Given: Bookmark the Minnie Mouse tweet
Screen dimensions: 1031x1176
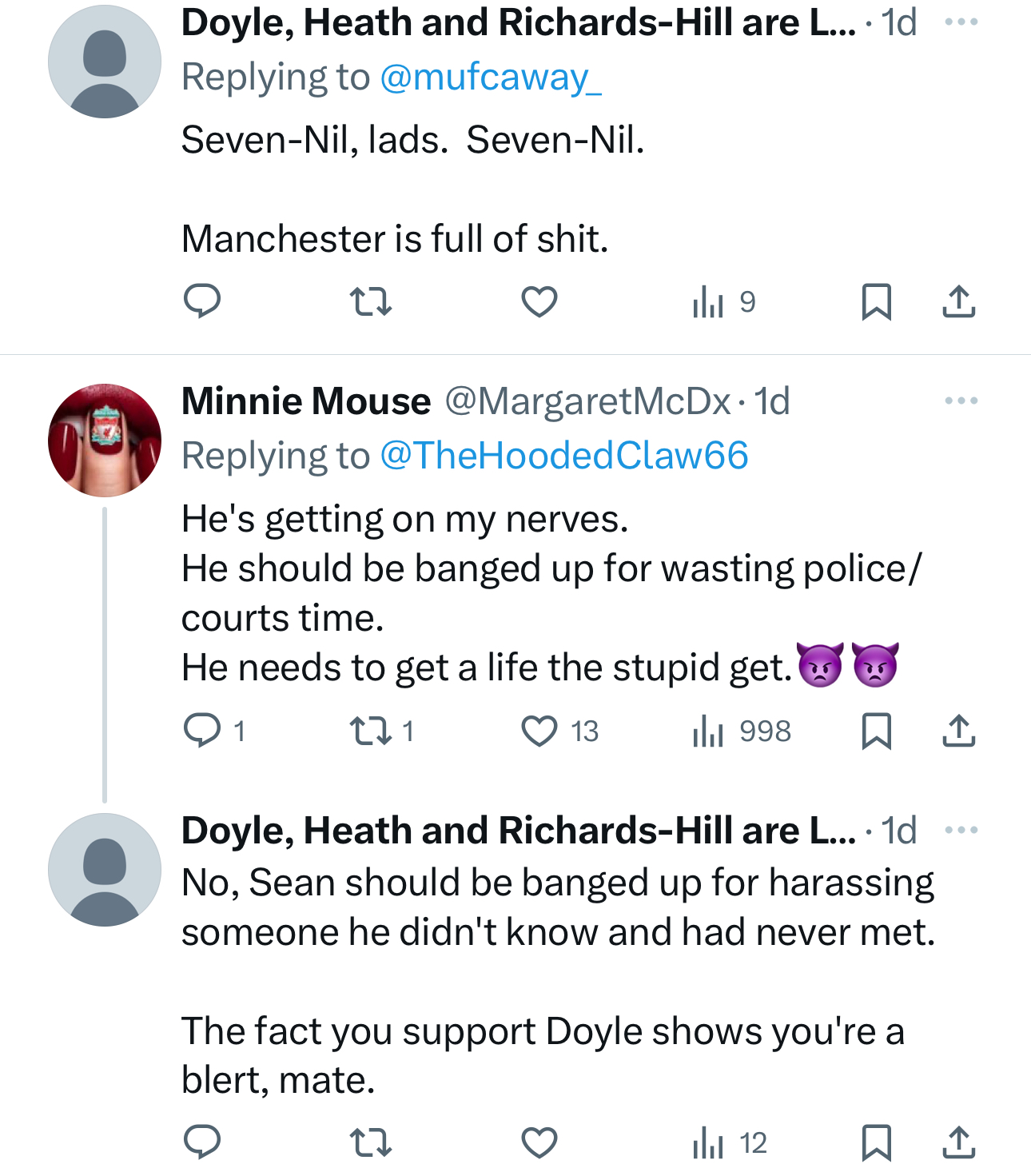Looking at the screenshot, I should 876,731.
